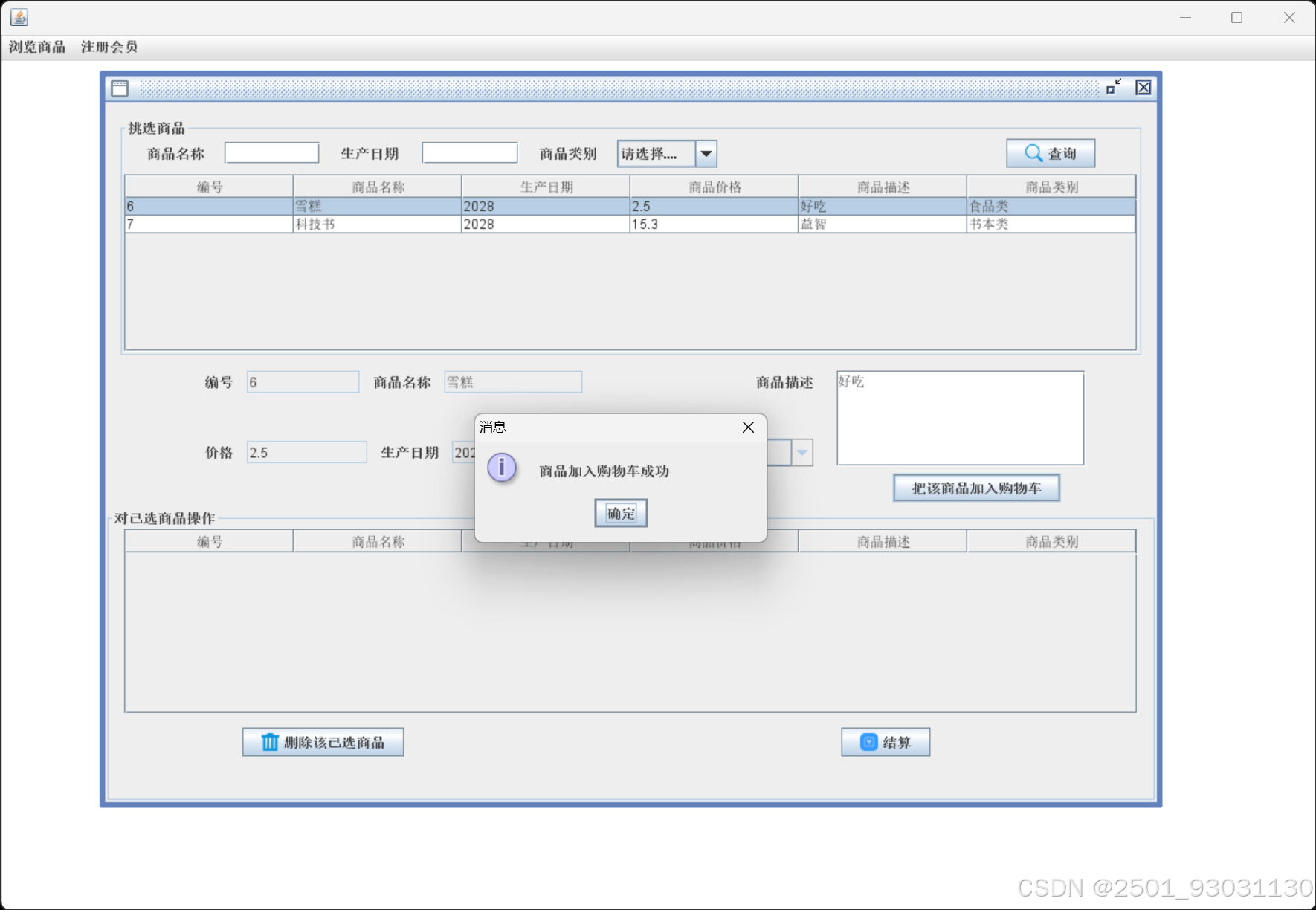Click the inner window's system menu icon
The height and width of the screenshot is (910, 1316).
click(119, 88)
